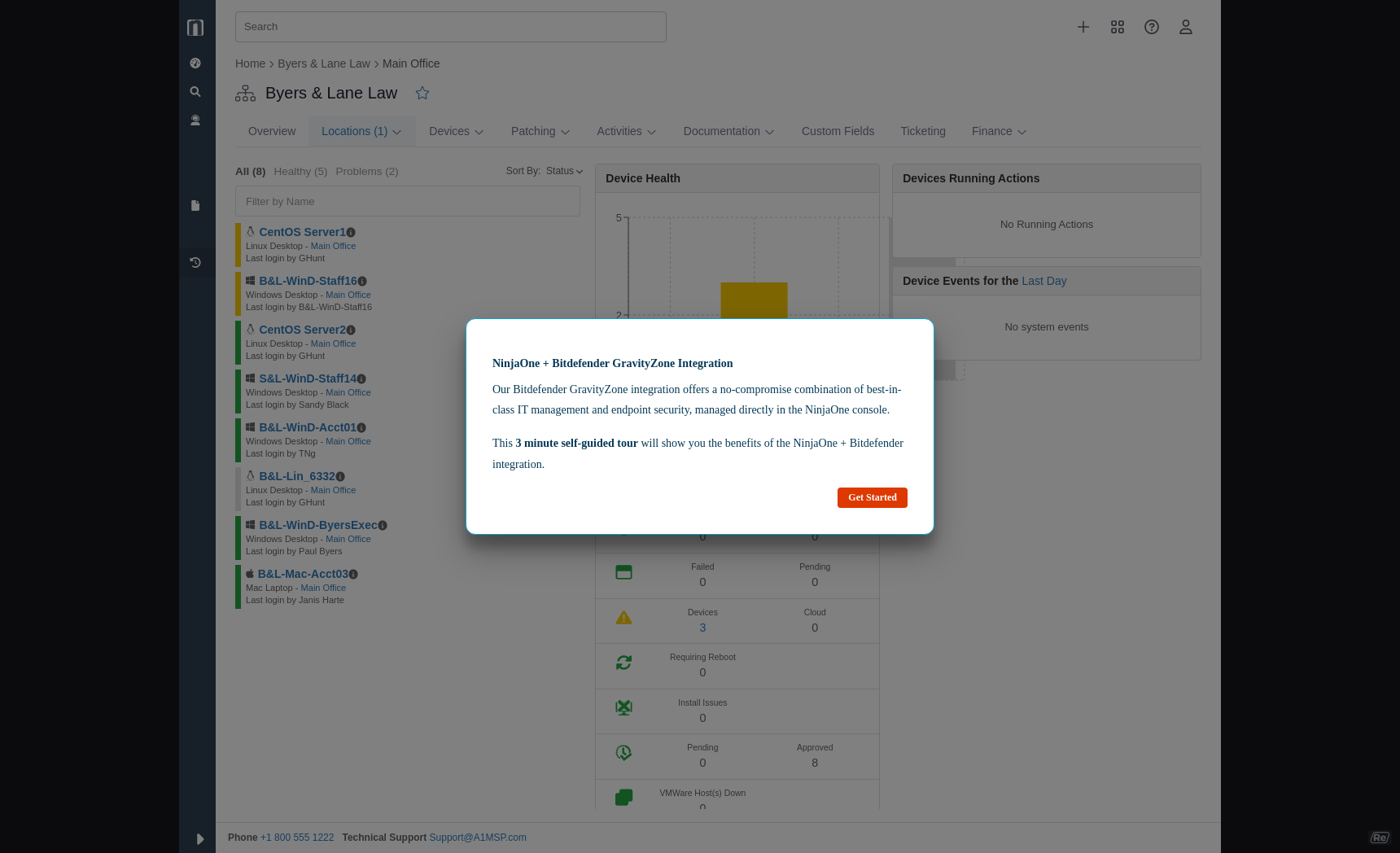Image resolution: width=1400 pixels, height=853 pixels.
Task: Filter devices by Healthy (5)
Action: click(300, 171)
